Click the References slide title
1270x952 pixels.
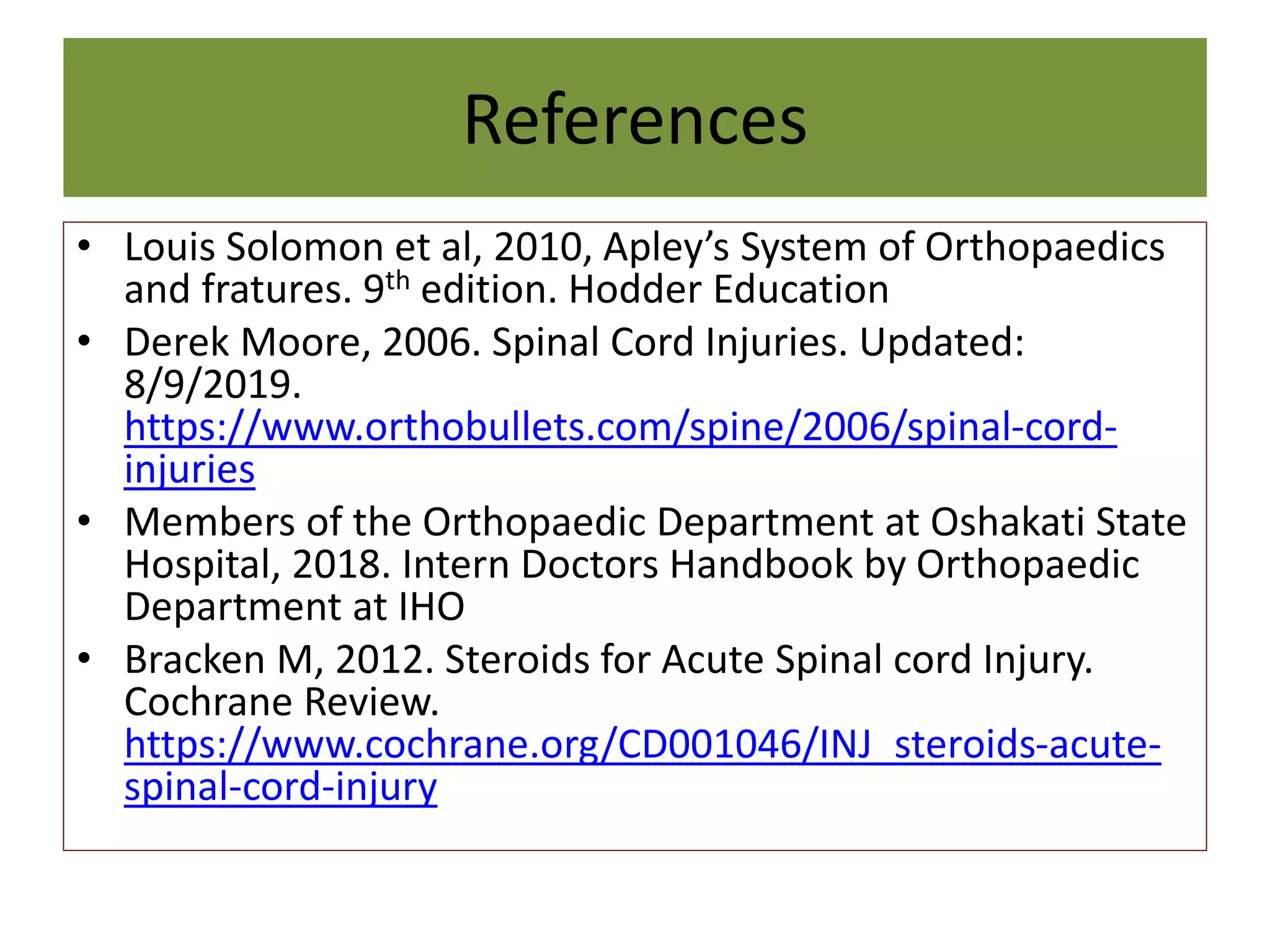pyautogui.click(x=635, y=119)
